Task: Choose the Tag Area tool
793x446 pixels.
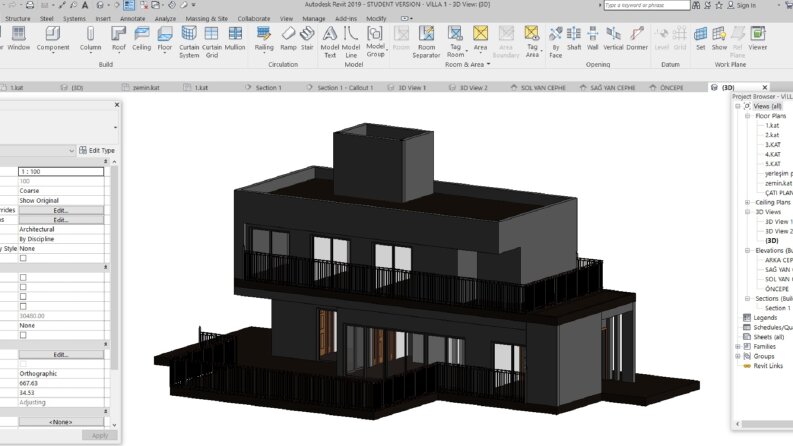Action: pyautogui.click(x=532, y=42)
